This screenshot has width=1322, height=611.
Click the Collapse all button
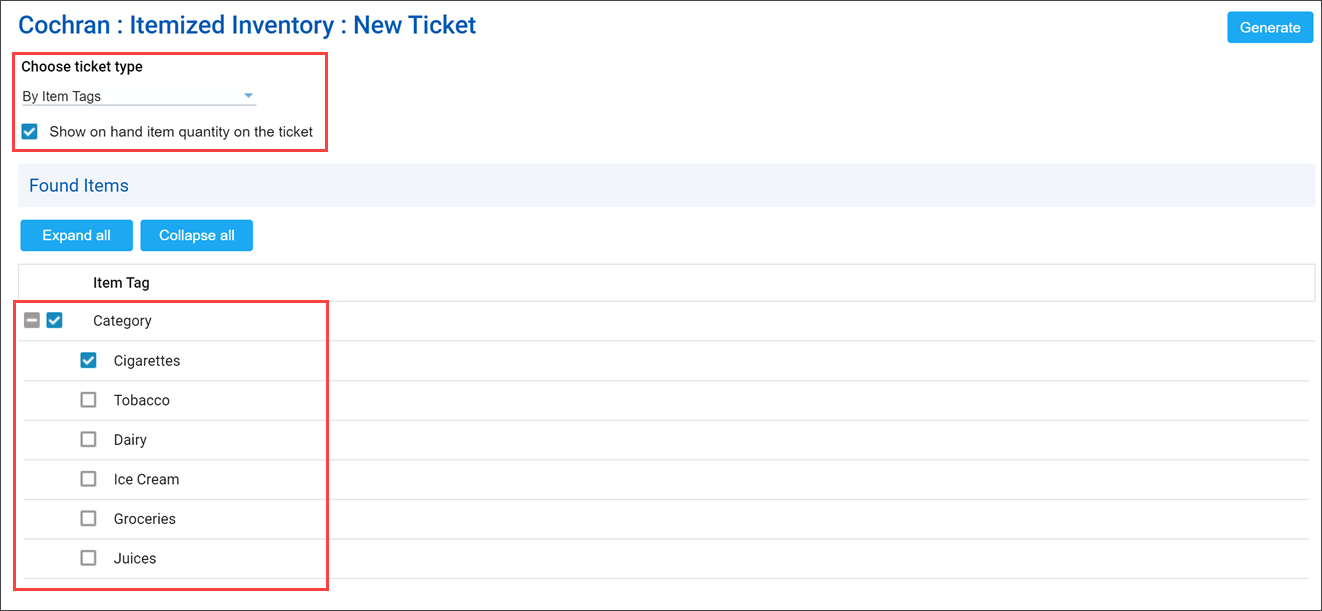(x=196, y=235)
